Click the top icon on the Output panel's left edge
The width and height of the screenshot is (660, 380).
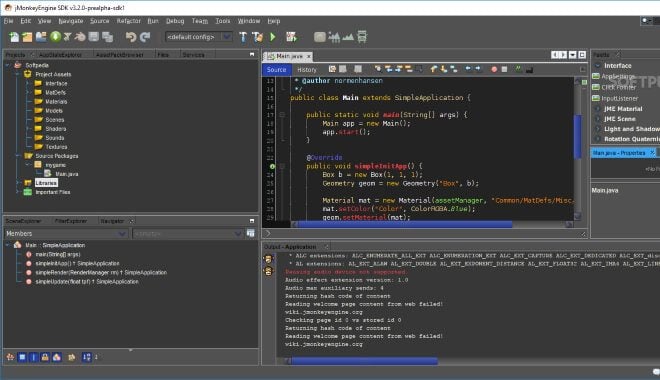[x=269, y=258]
